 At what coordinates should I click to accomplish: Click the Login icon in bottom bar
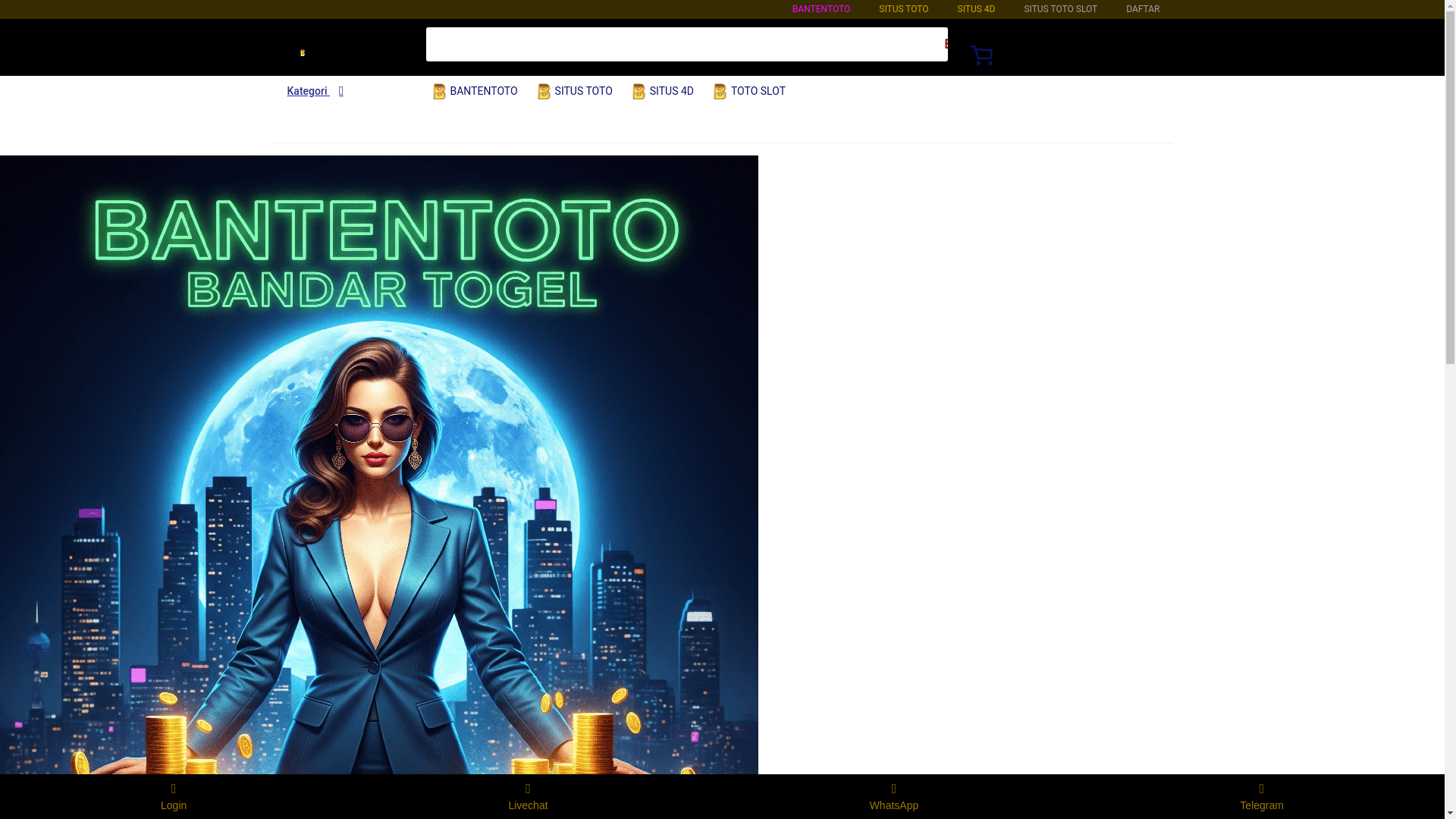click(174, 797)
